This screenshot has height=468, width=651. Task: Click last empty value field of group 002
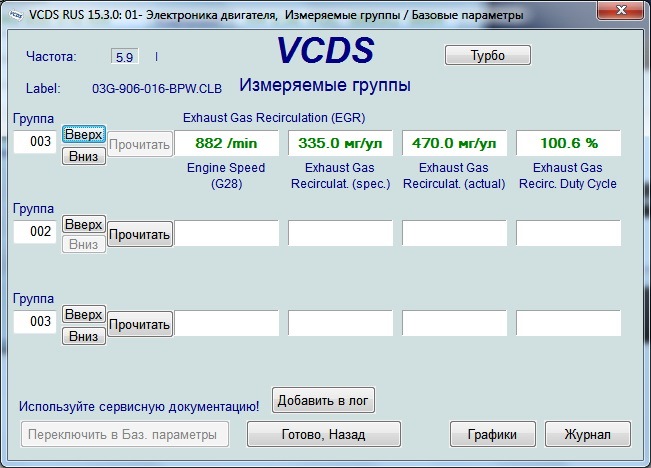point(568,233)
